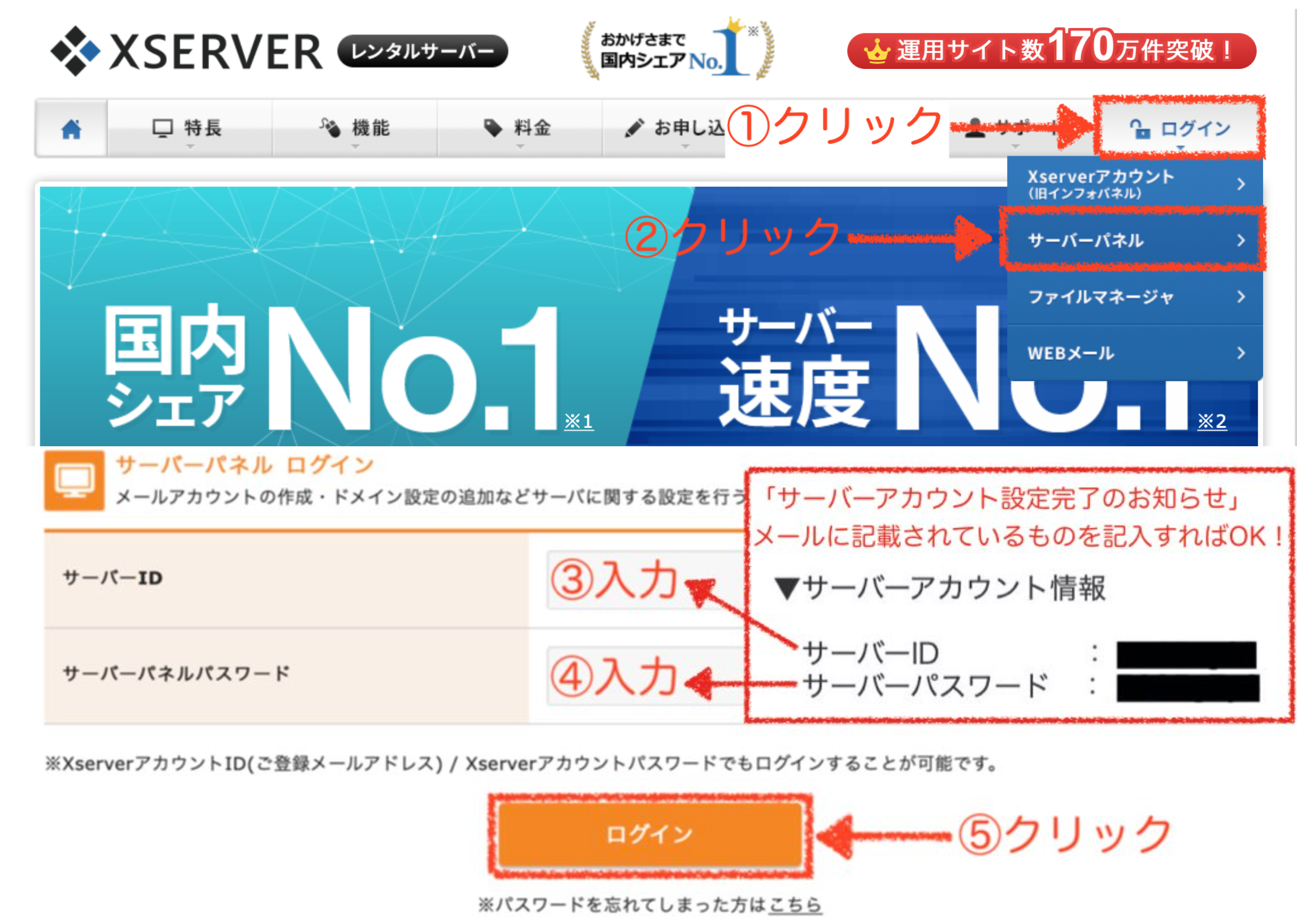
Task: Click the orange monitor server panel icon
Action: point(74,480)
